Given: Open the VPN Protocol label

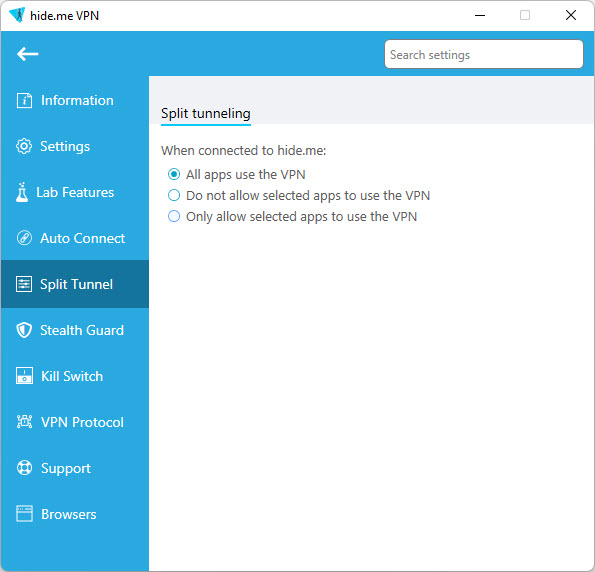Looking at the screenshot, I should point(82,422).
